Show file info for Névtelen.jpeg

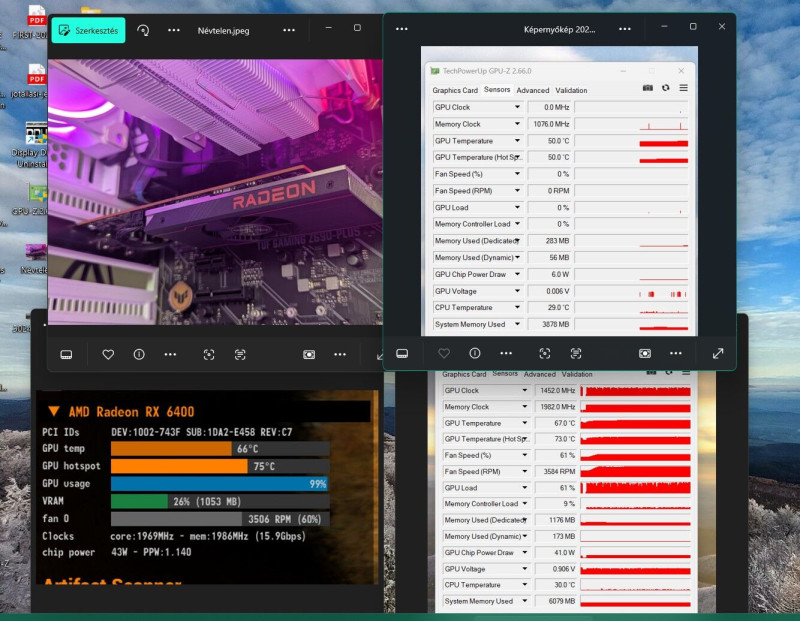point(139,354)
